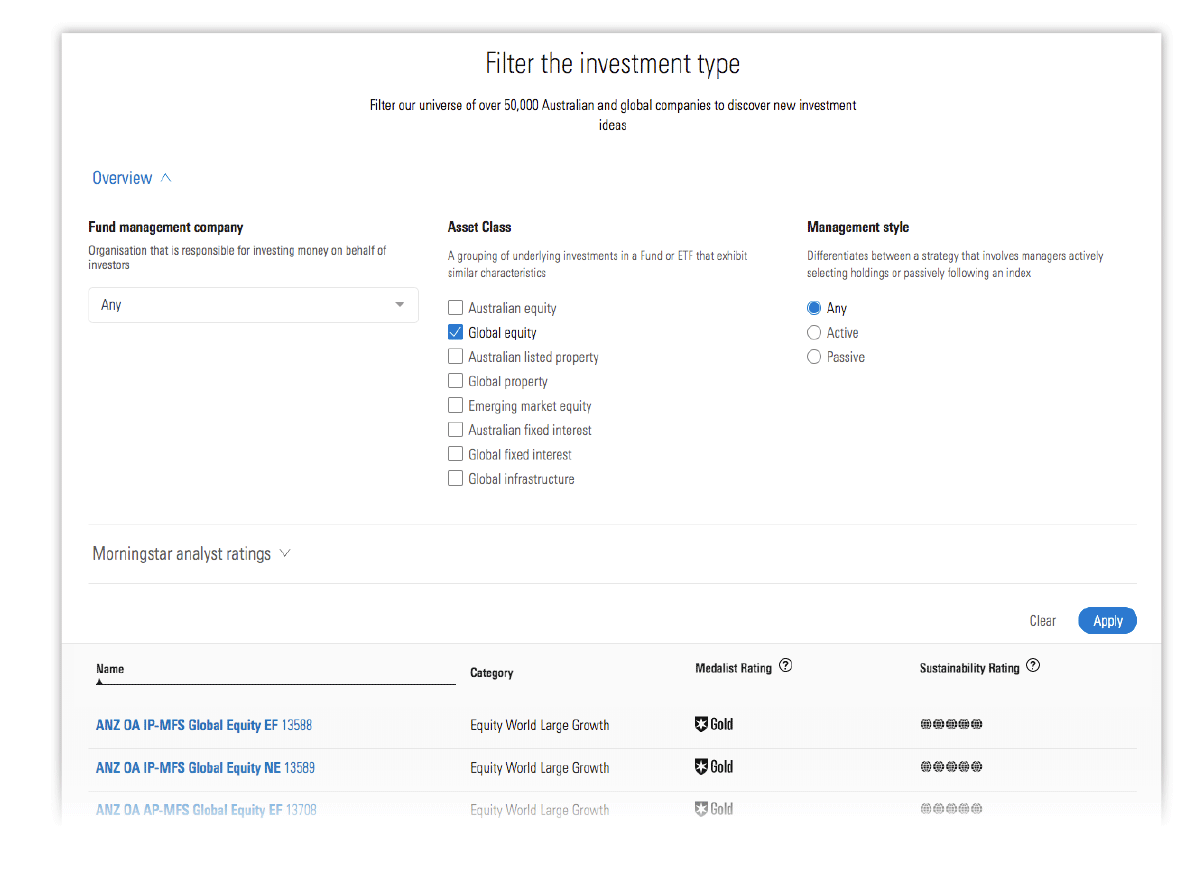Tick Australian fixed interest checkbox
The height and width of the screenshot is (884, 1200).
456,430
